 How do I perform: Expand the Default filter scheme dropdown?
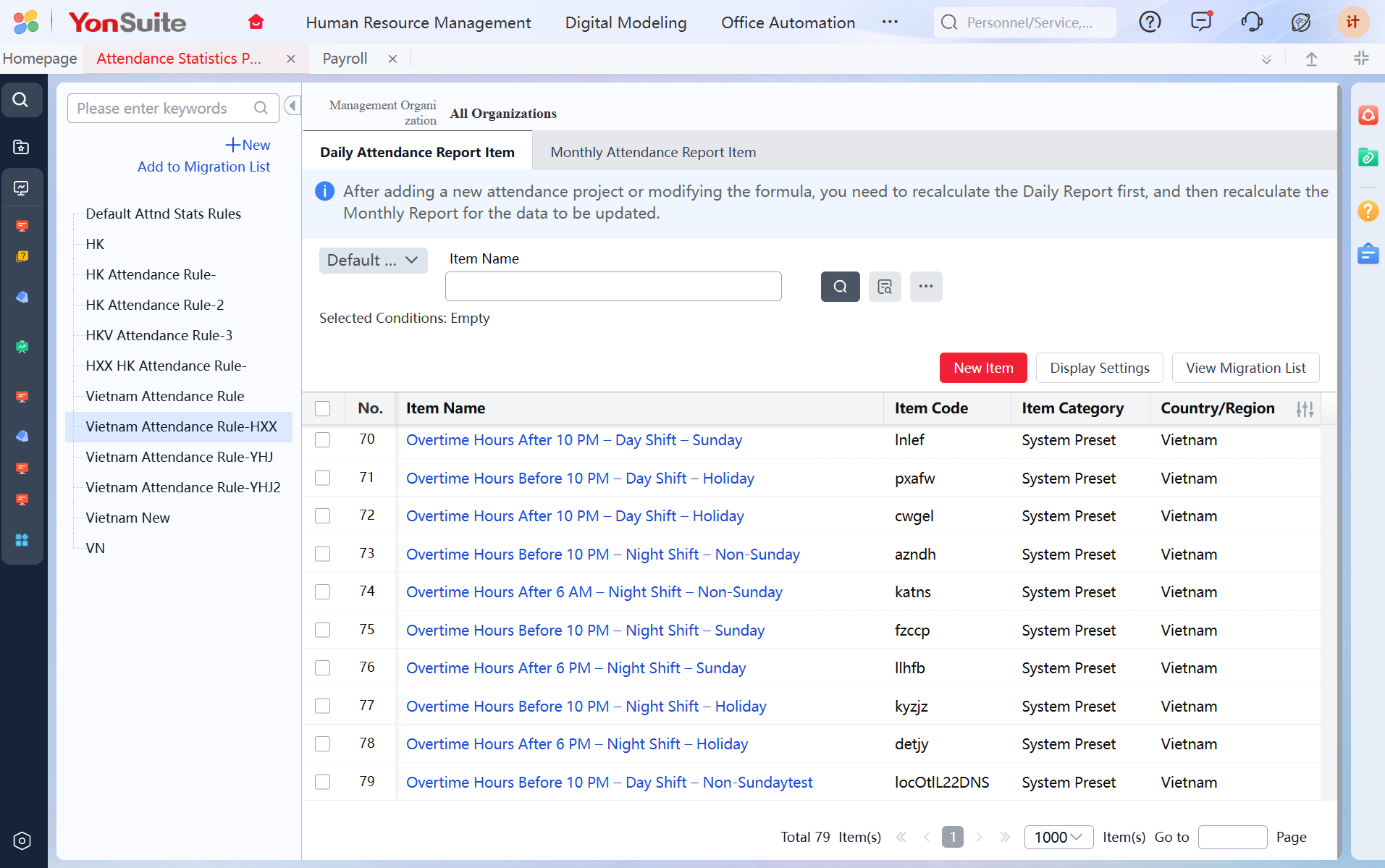373,261
